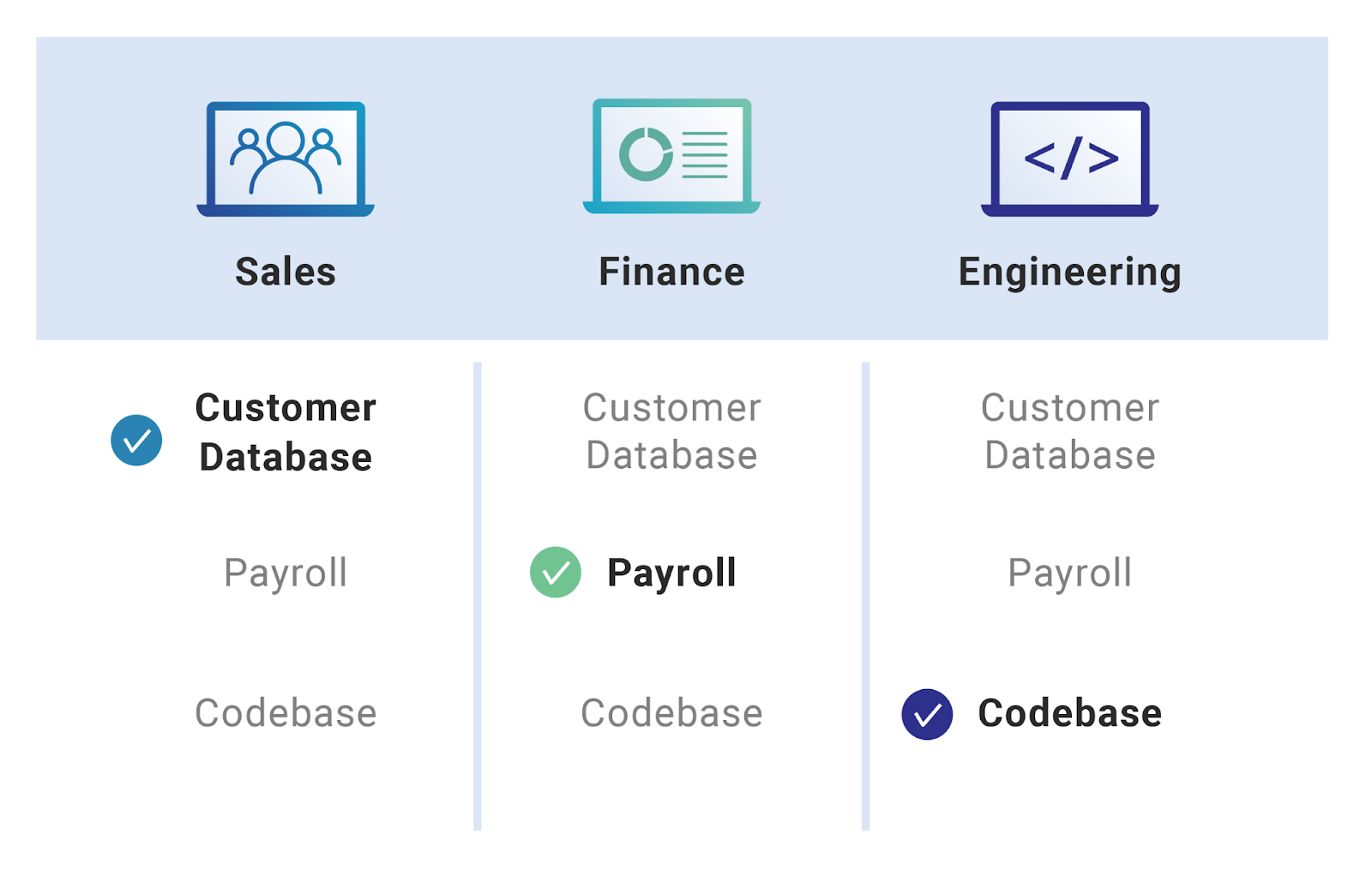Select the Finance heading label
Screen dimensions: 1372x876
(x=671, y=272)
